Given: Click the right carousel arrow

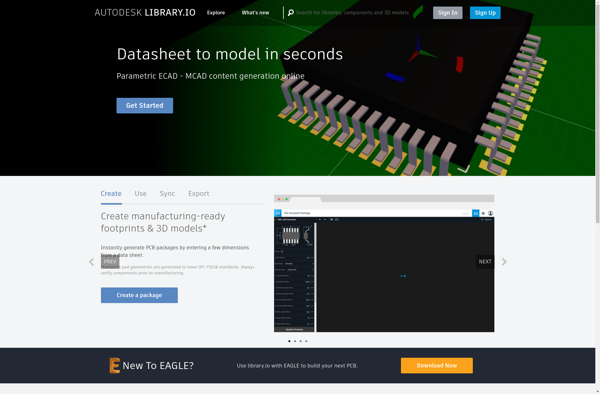Looking at the screenshot, I should [x=504, y=262].
